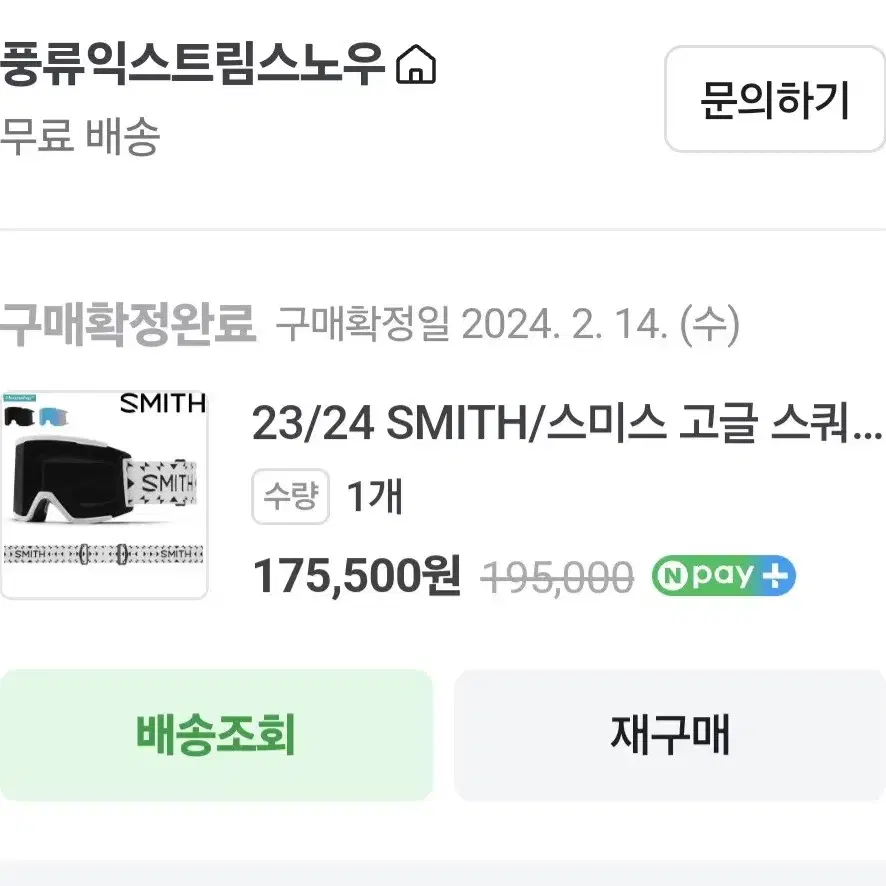Click the SMITH logo in the product image
Image resolution: width=886 pixels, height=886 pixels.
163,403
